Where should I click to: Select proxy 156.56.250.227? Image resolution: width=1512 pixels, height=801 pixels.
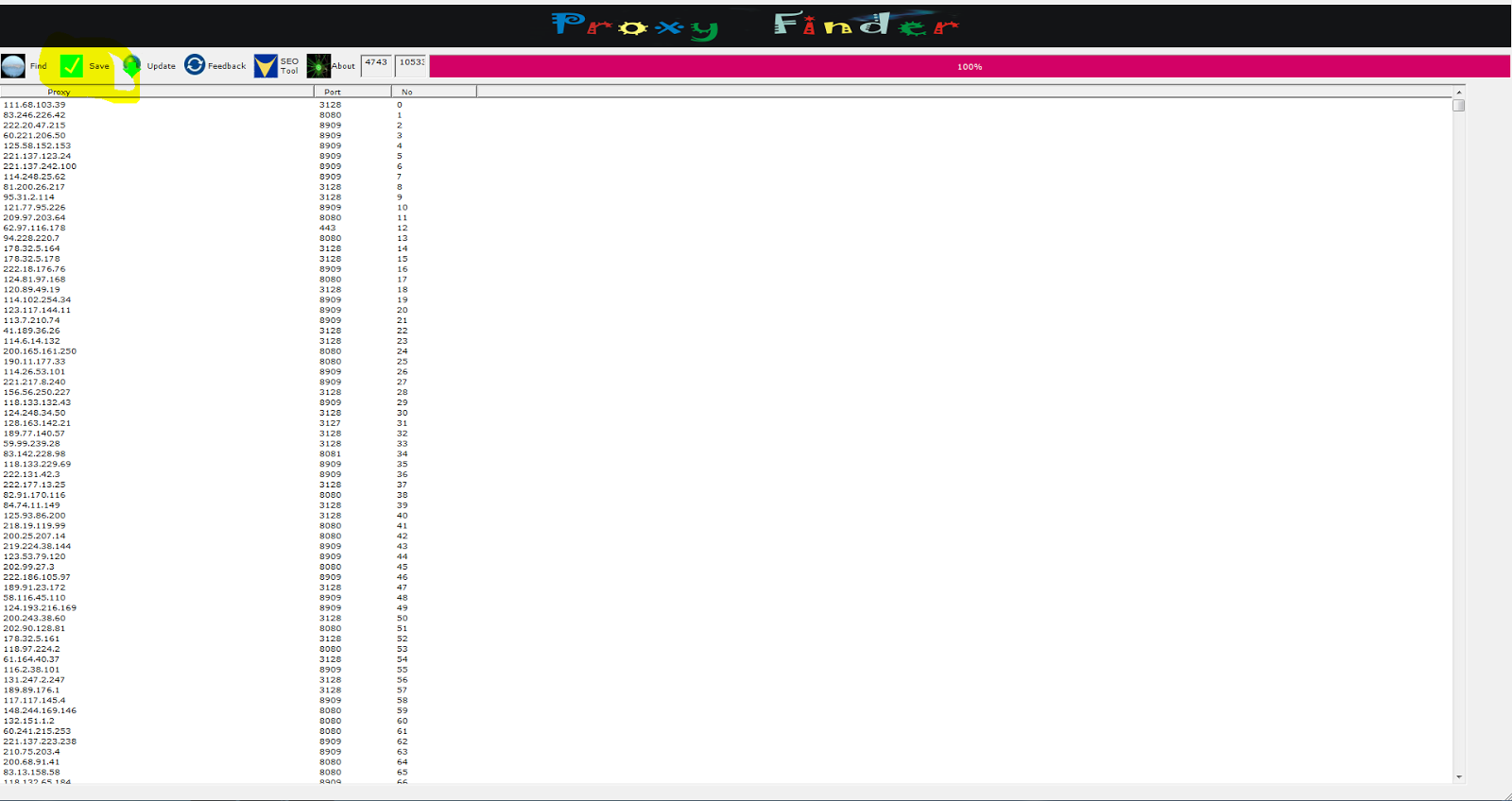[x=37, y=392]
